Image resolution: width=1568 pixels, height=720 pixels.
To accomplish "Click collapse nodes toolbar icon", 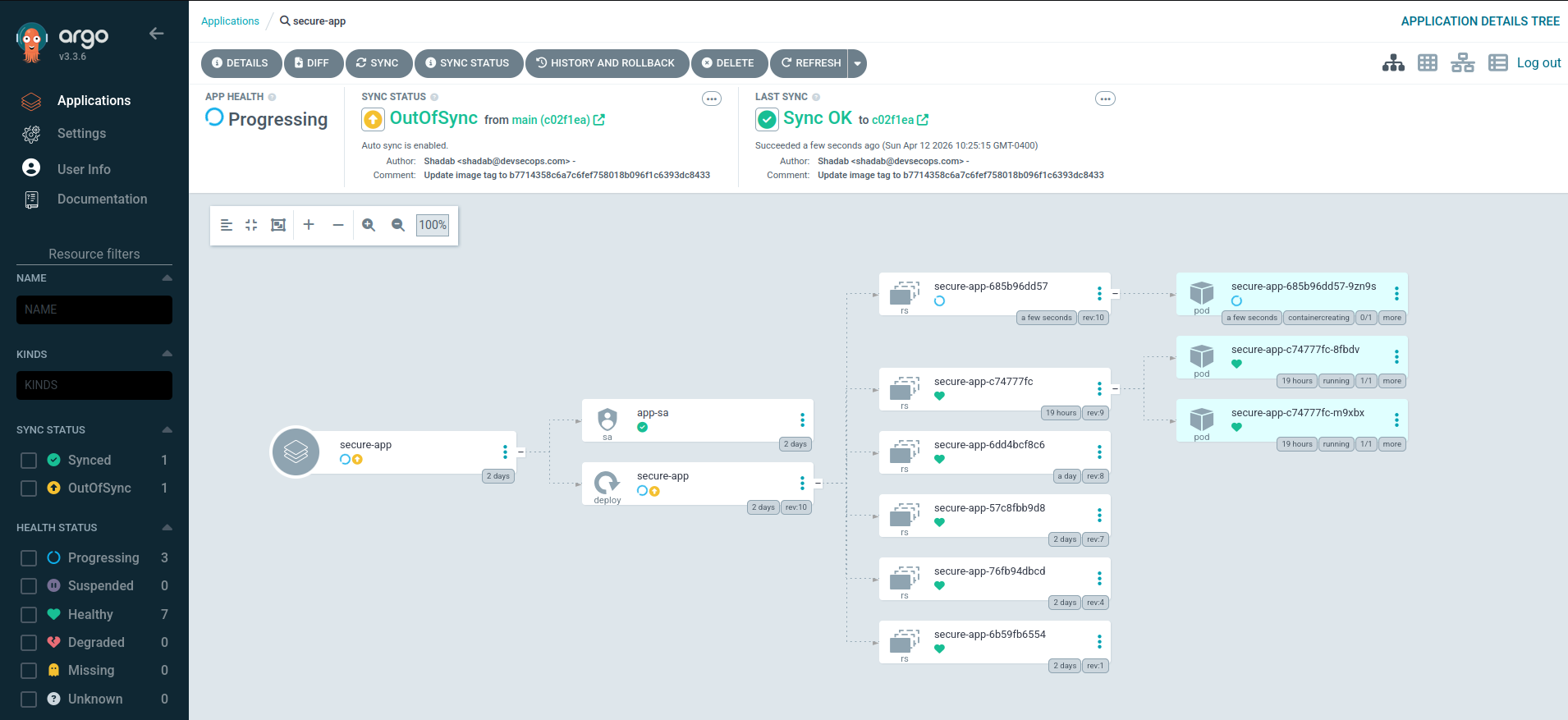I will tap(251, 225).
